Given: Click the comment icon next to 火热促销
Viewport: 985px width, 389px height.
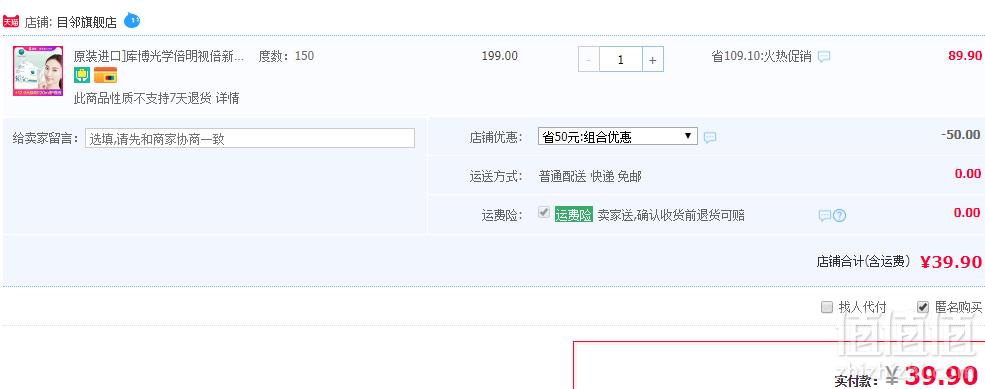Looking at the screenshot, I should coord(824,57).
